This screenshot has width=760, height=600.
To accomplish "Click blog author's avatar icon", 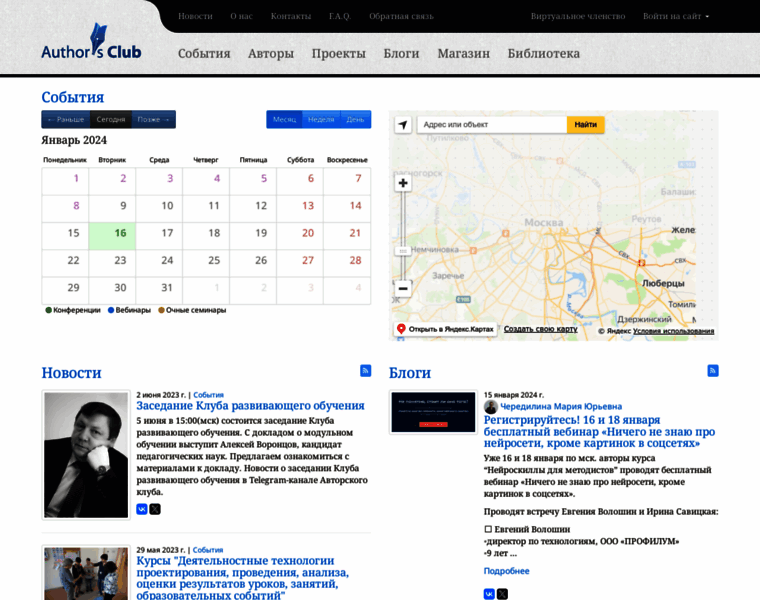I will (490, 407).
